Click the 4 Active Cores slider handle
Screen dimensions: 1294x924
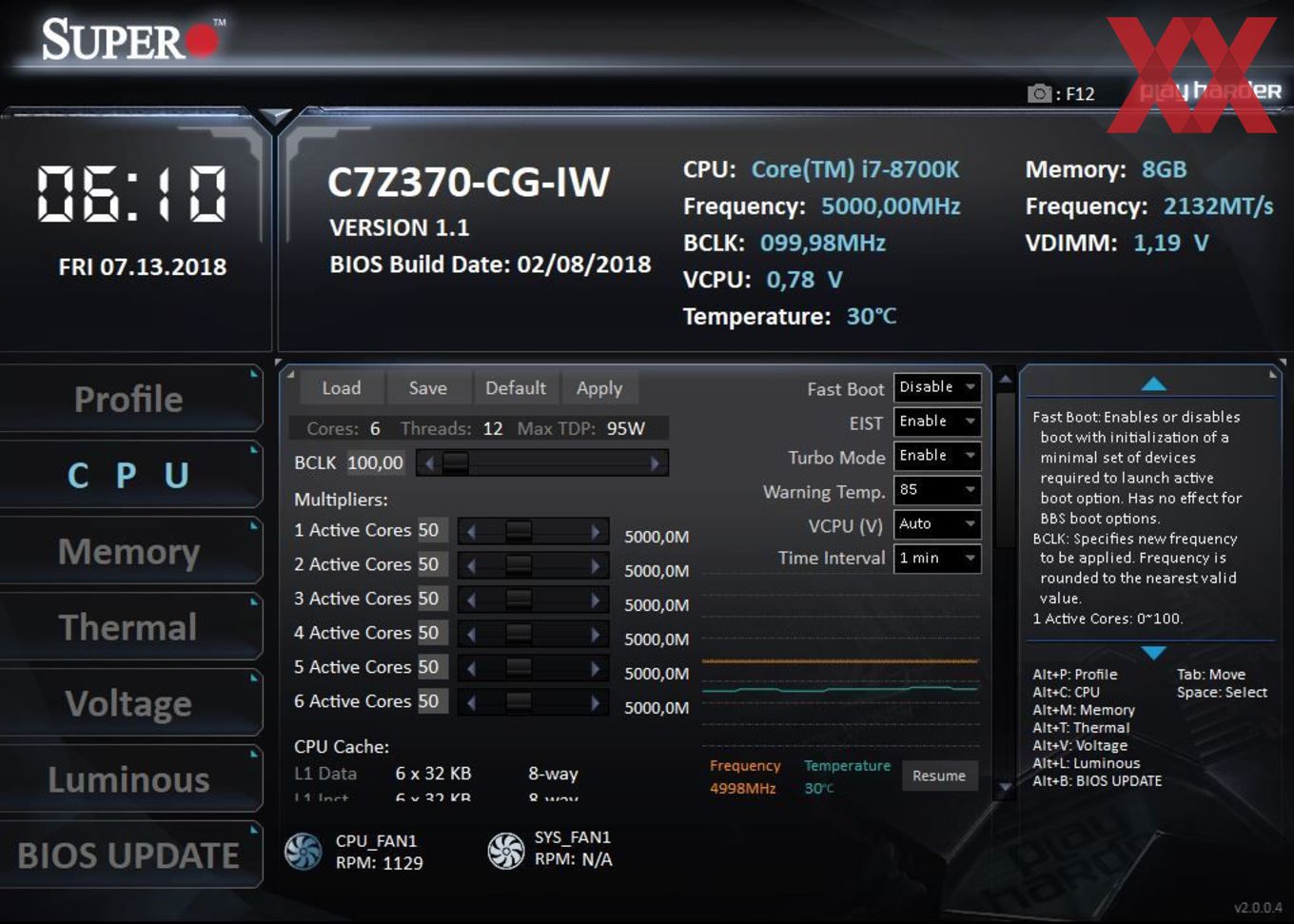pos(519,635)
